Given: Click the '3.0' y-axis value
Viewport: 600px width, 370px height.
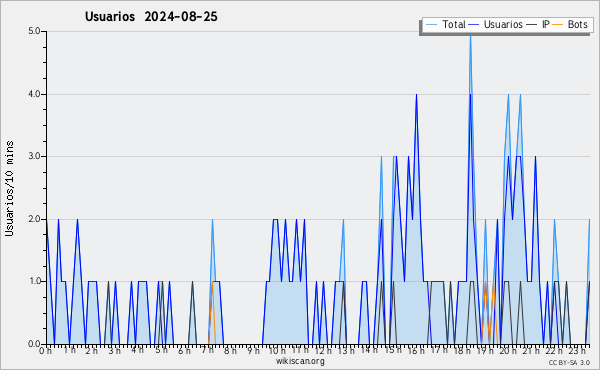Looking at the screenshot, I should click(34, 156).
